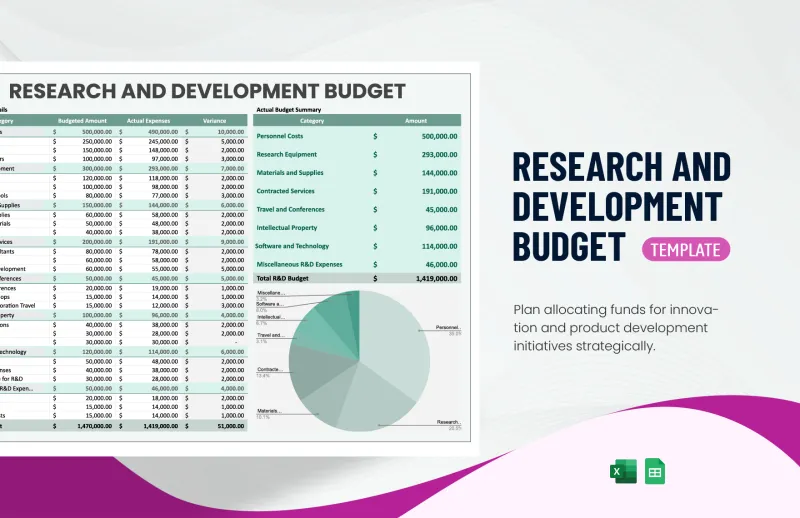Viewport: 800px width, 518px height.
Task: Click the 'Materials...' pie chart label
Action: pyautogui.click(x=269, y=411)
